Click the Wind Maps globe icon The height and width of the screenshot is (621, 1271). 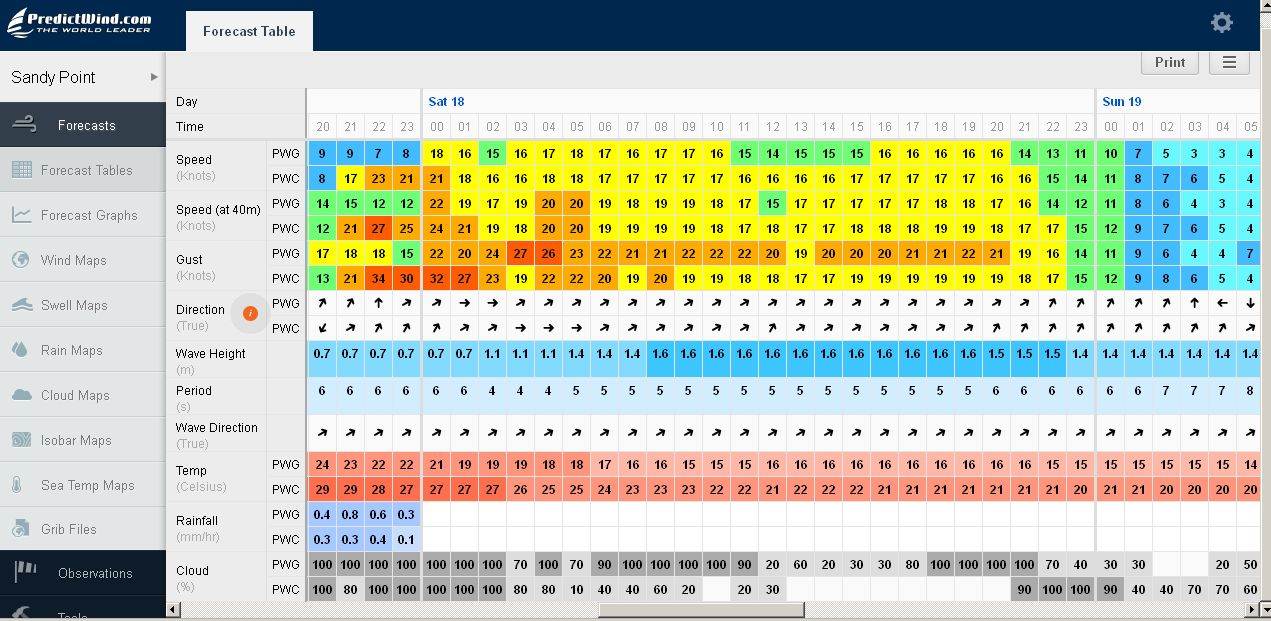click(x=21, y=260)
